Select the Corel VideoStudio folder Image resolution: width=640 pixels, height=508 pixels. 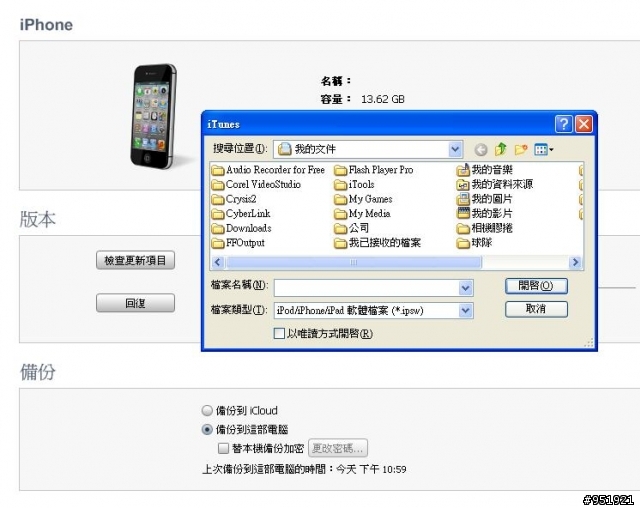tap(256, 184)
